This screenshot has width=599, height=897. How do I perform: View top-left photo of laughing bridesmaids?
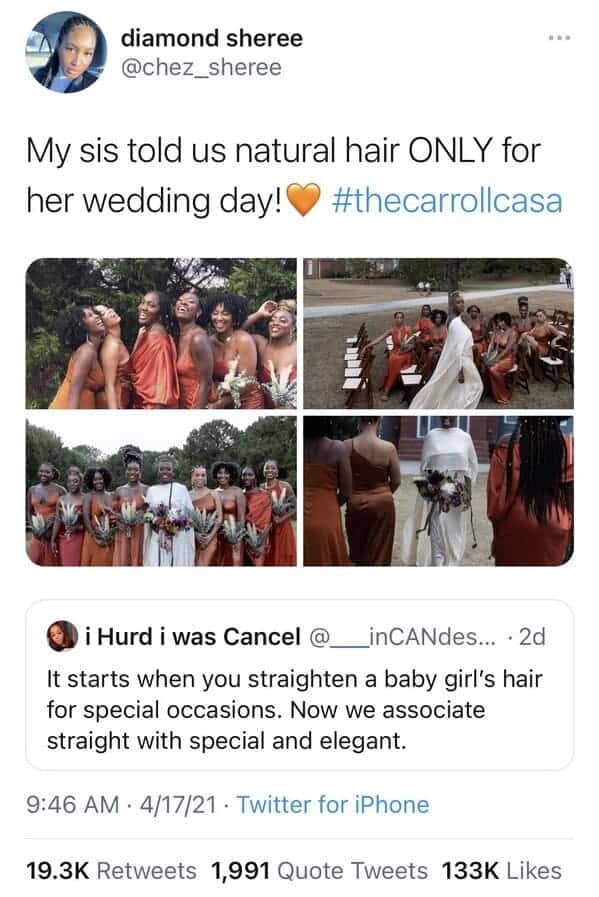tap(161, 333)
